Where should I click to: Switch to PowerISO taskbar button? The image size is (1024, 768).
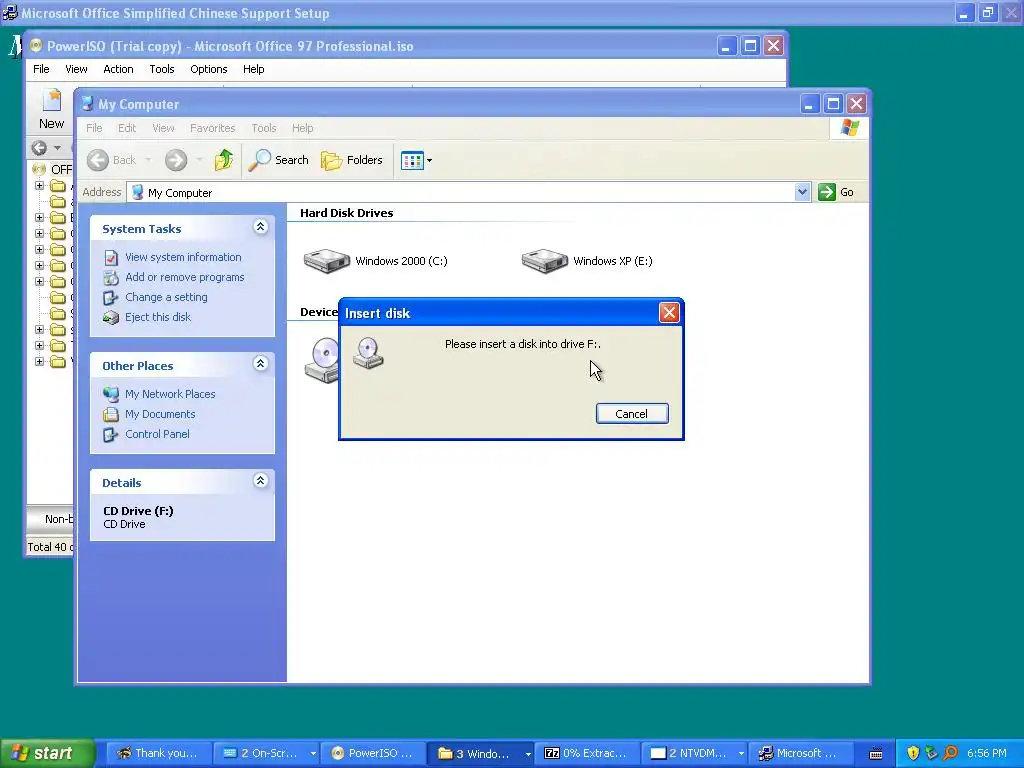click(374, 753)
